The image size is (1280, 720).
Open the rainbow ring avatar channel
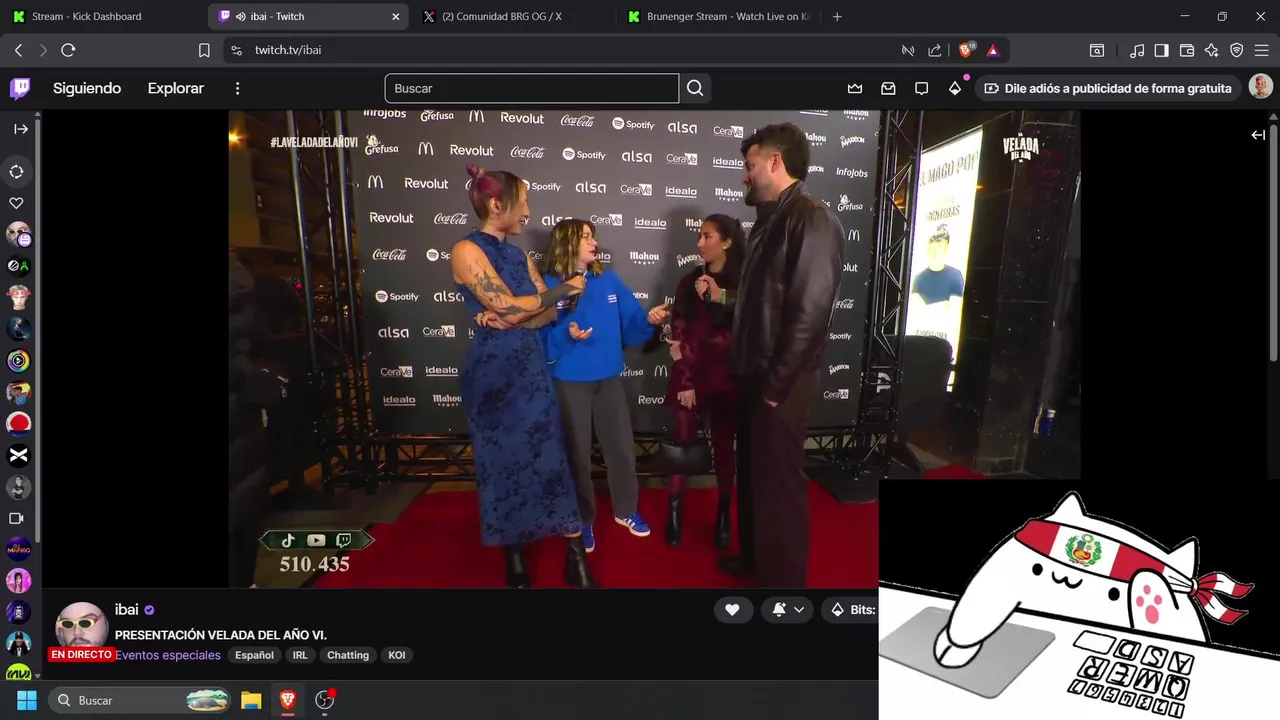18,360
